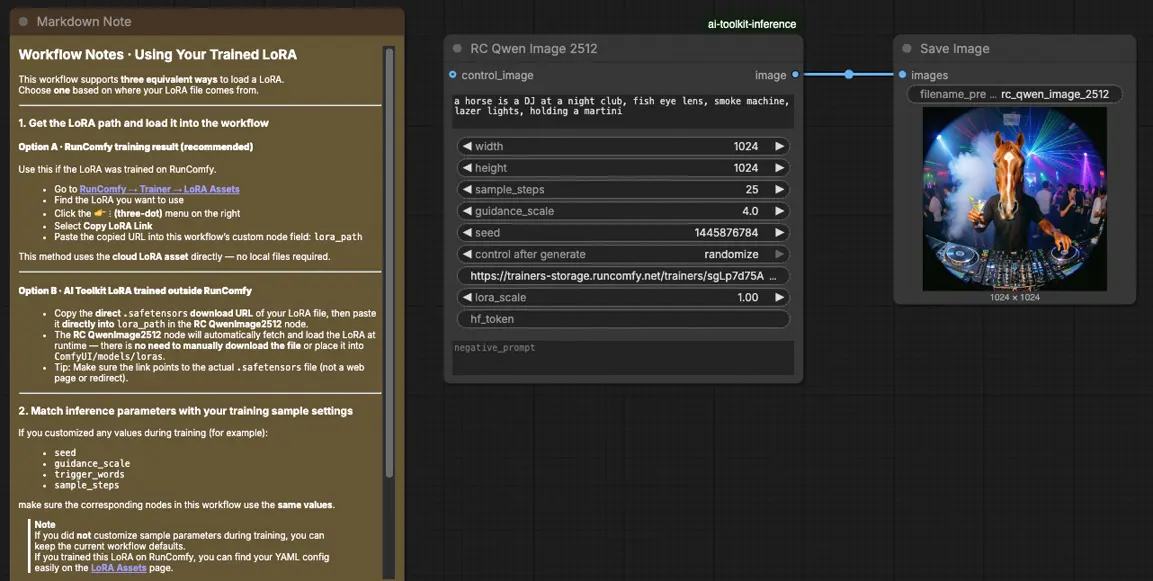
Task: Click the 1024 × 1024 size label
Action: [1015, 297]
